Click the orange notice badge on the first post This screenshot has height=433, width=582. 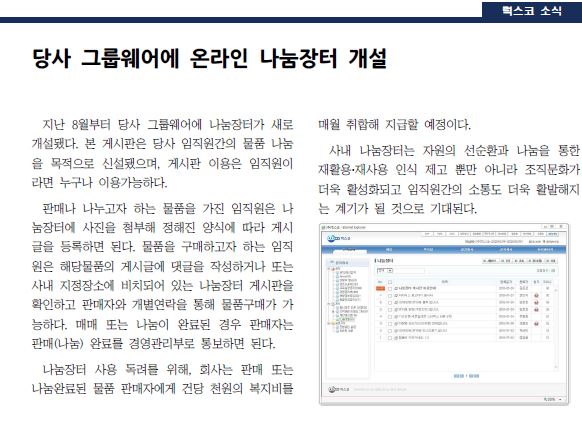click(x=380, y=288)
